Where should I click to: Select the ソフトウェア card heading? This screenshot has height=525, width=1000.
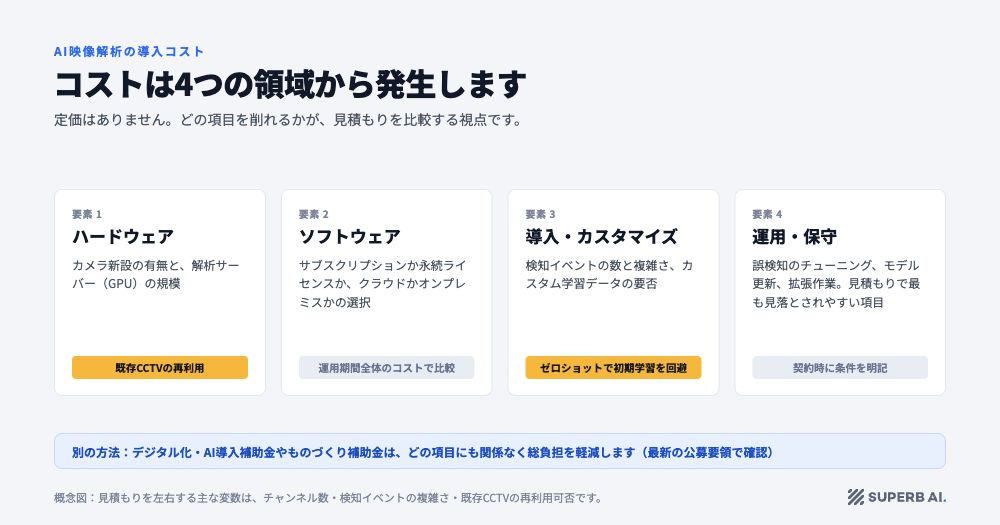point(349,237)
